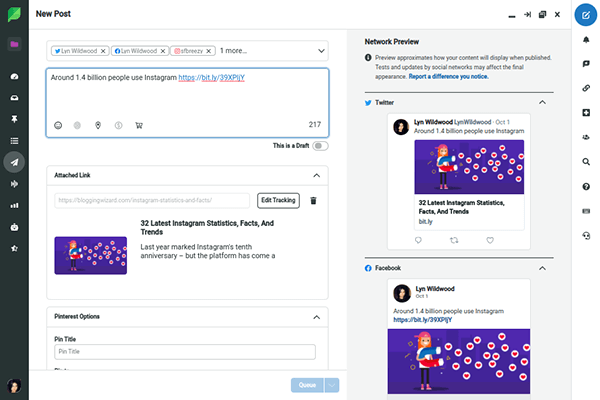Click the Edit Tracking button
This screenshot has width=600, height=400.
tap(278, 200)
